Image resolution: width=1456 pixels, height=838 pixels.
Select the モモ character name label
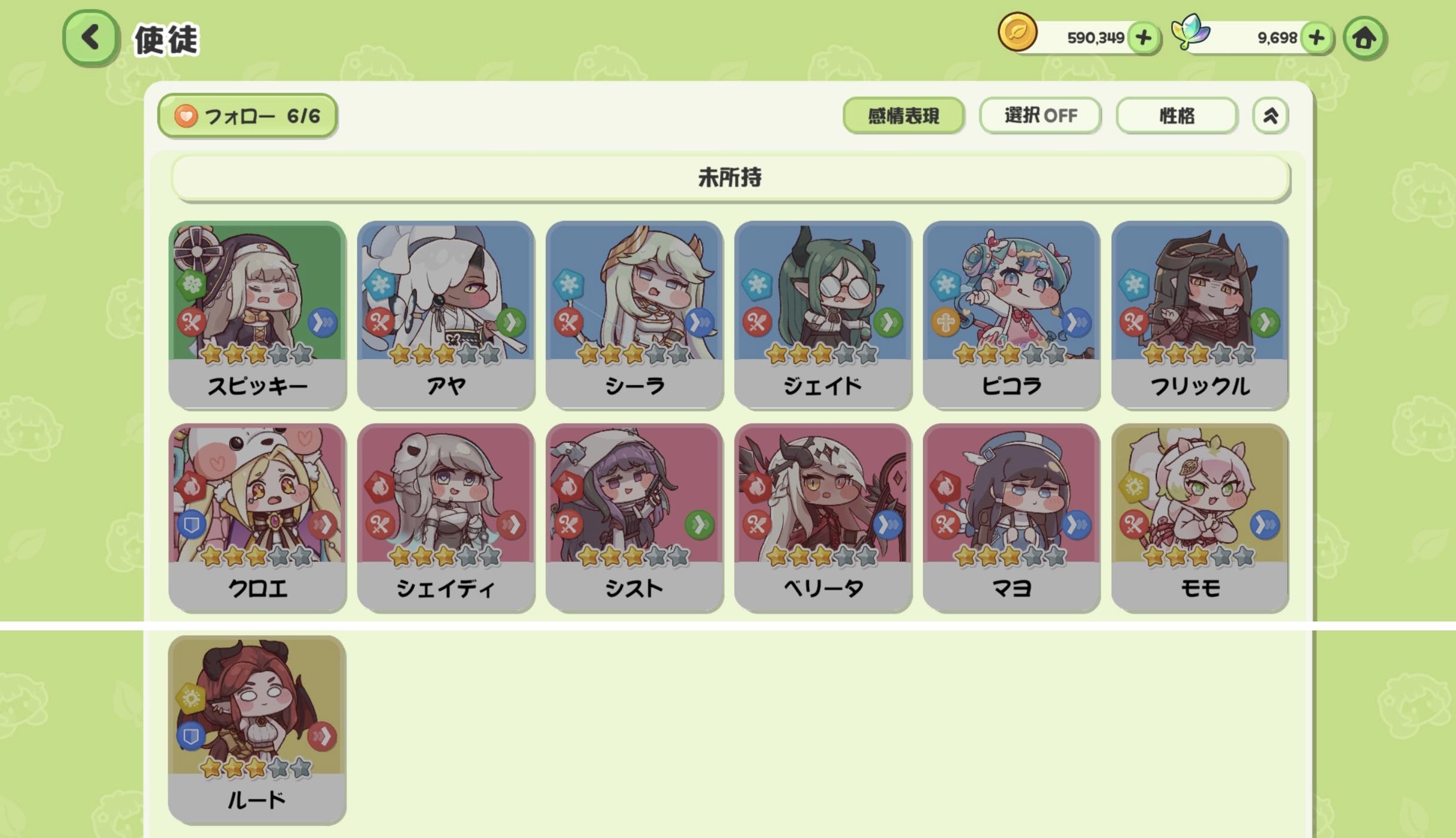pyautogui.click(x=1200, y=589)
